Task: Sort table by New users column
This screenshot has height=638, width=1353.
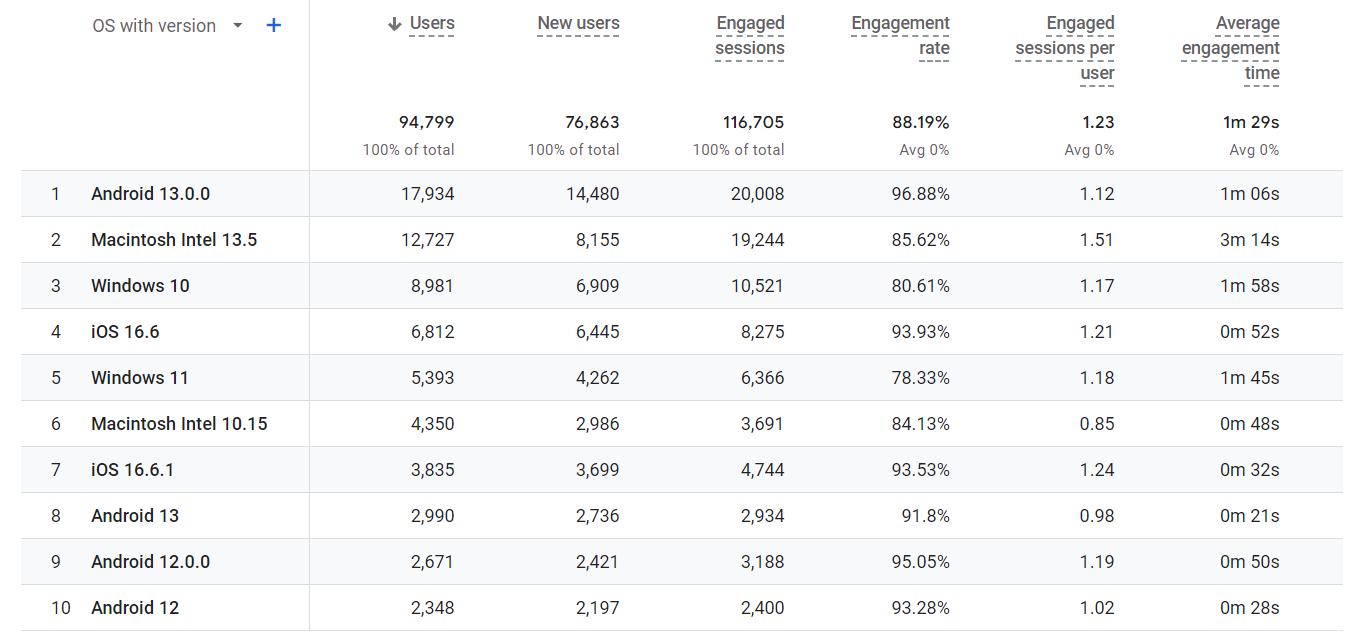Action: [x=578, y=23]
